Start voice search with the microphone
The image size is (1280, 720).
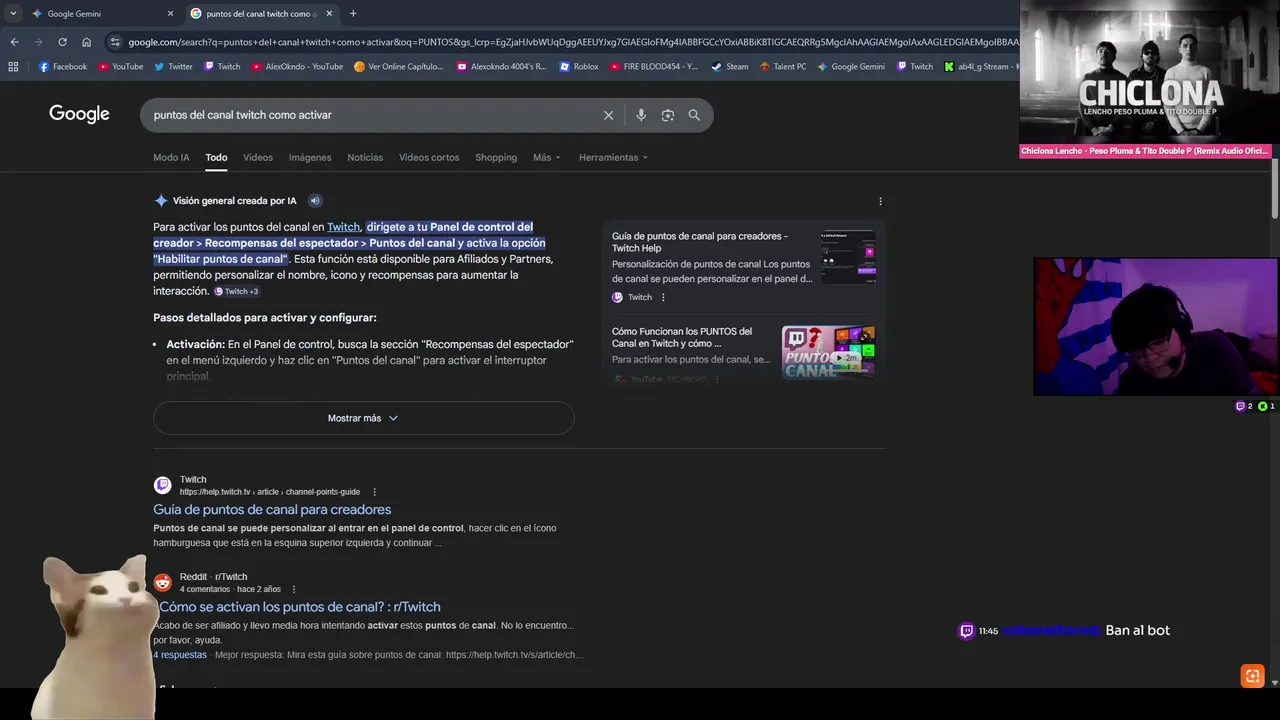click(641, 115)
